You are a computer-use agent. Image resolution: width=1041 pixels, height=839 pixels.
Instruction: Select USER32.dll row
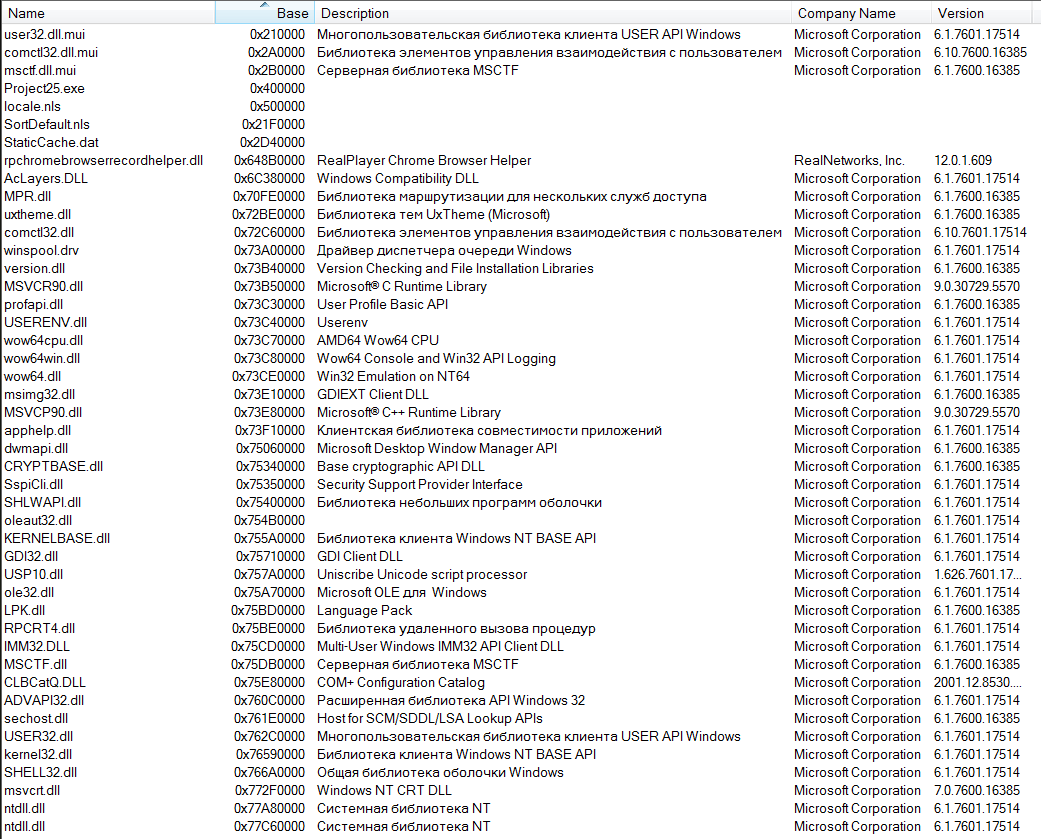point(520,736)
